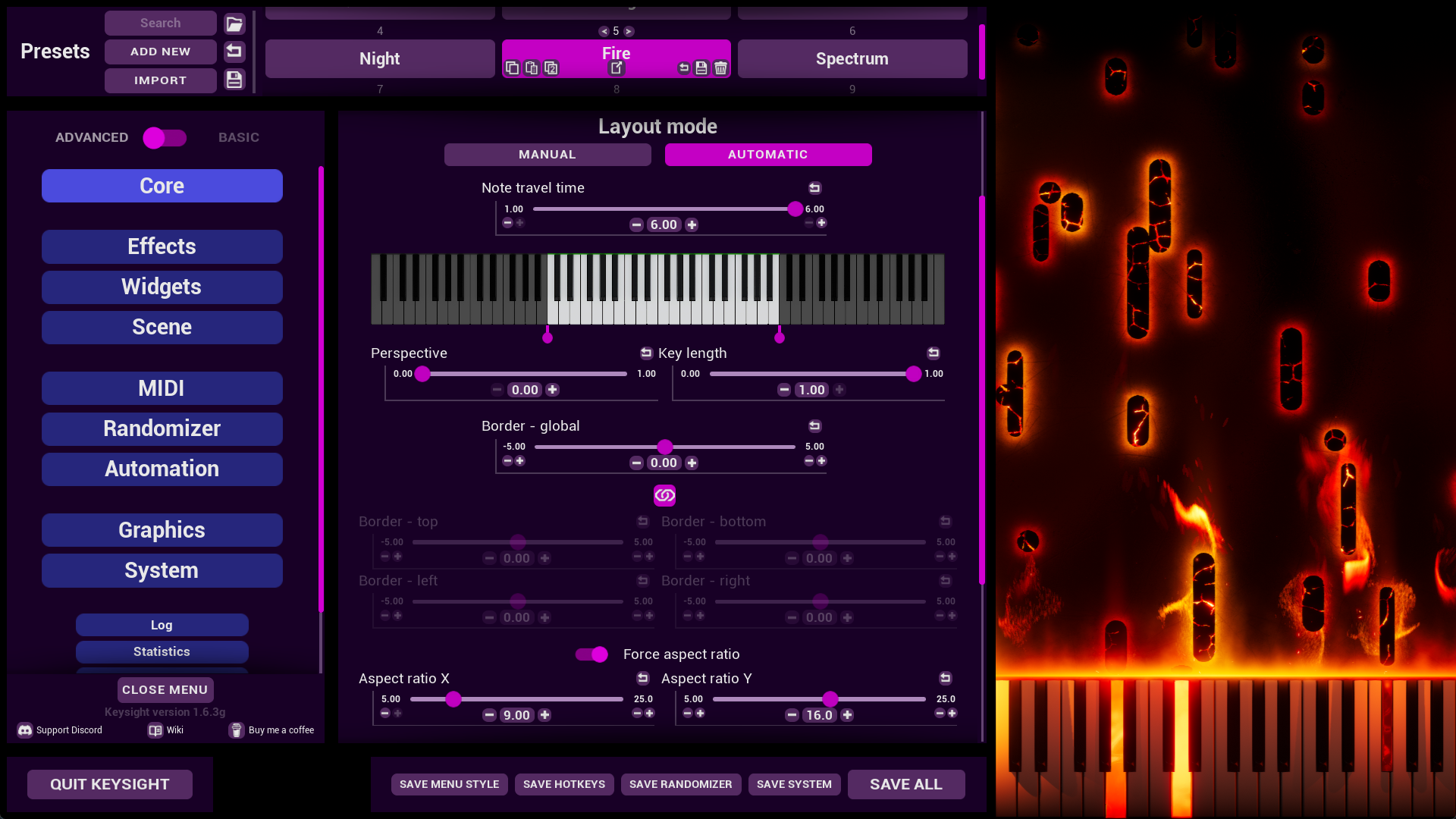Decrease Key length value with minus icon
The image size is (1456, 819).
[784, 390]
